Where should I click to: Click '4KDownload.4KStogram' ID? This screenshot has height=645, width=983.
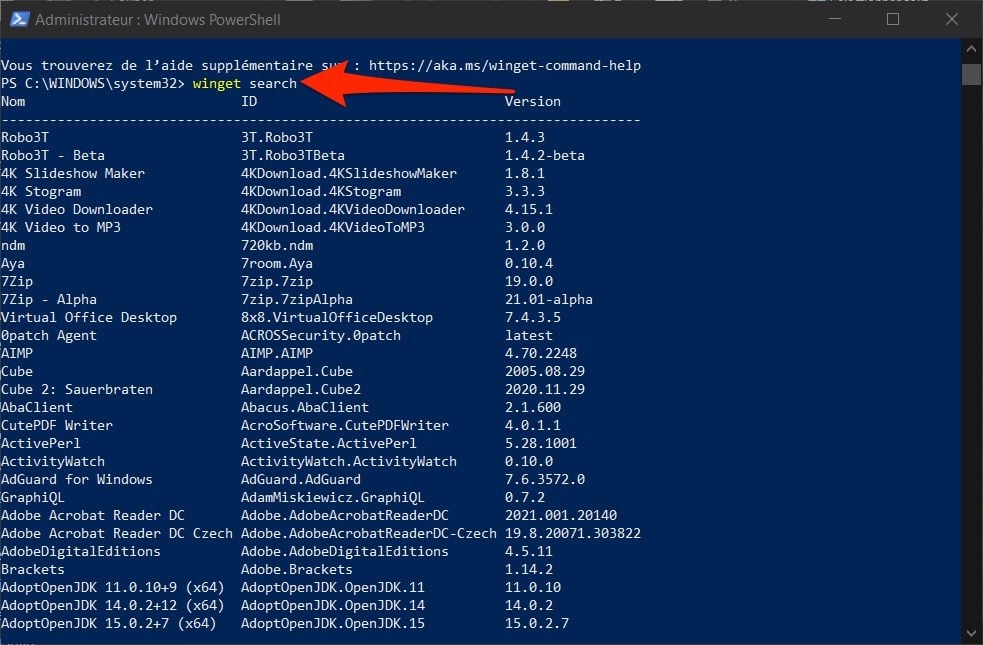click(x=321, y=191)
